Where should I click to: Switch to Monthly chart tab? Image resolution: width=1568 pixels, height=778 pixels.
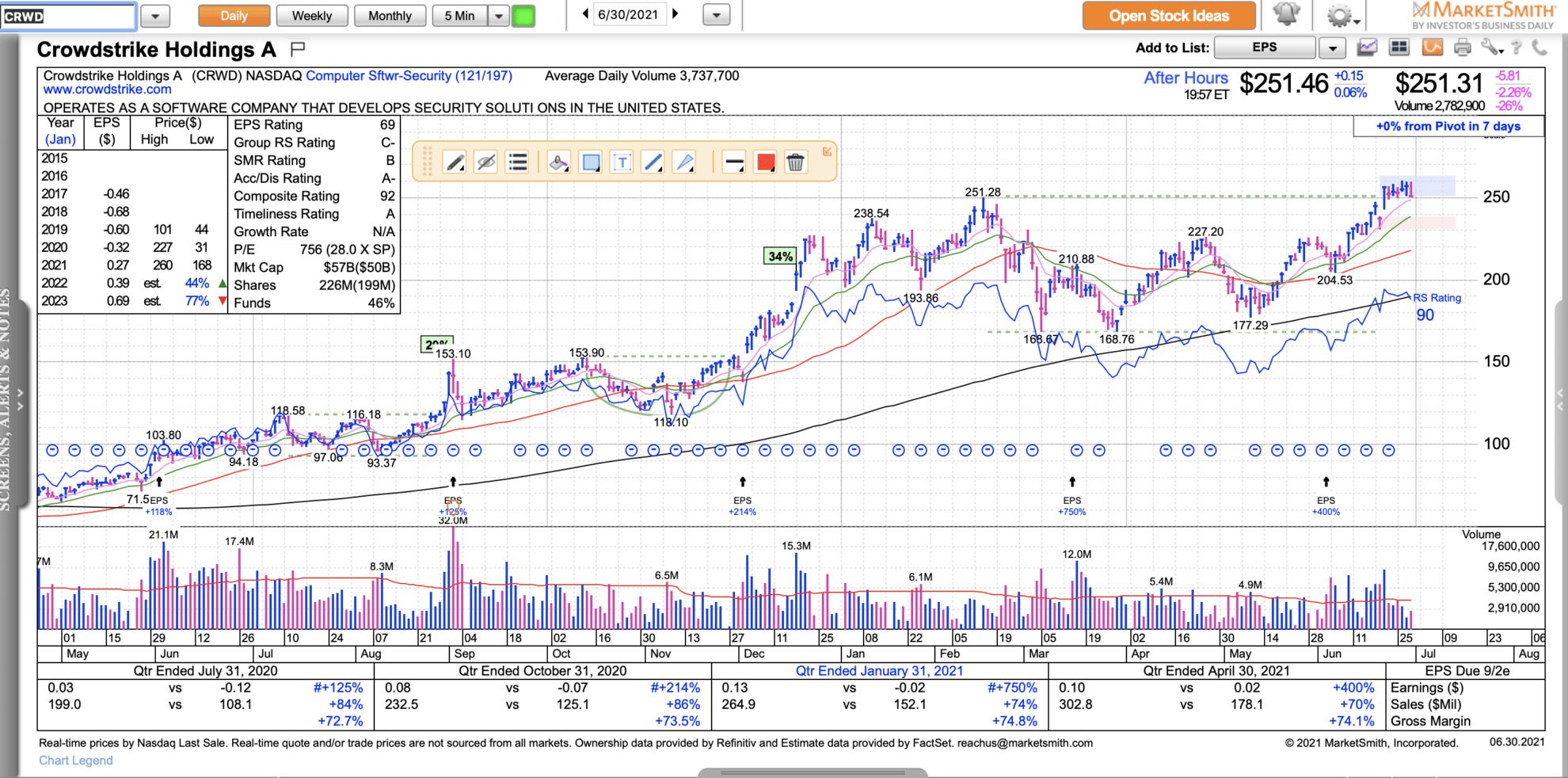pyautogui.click(x=390, y=16)
